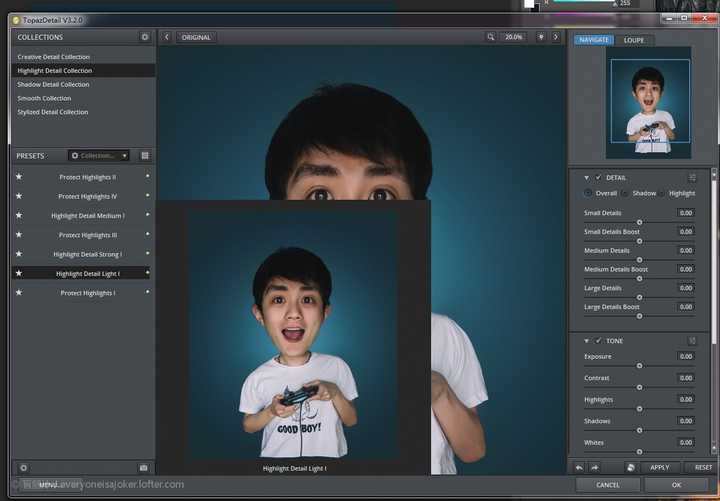Favorite star for Highlight Detail Light I
This screenshot has width=720, height=501.
19,273
